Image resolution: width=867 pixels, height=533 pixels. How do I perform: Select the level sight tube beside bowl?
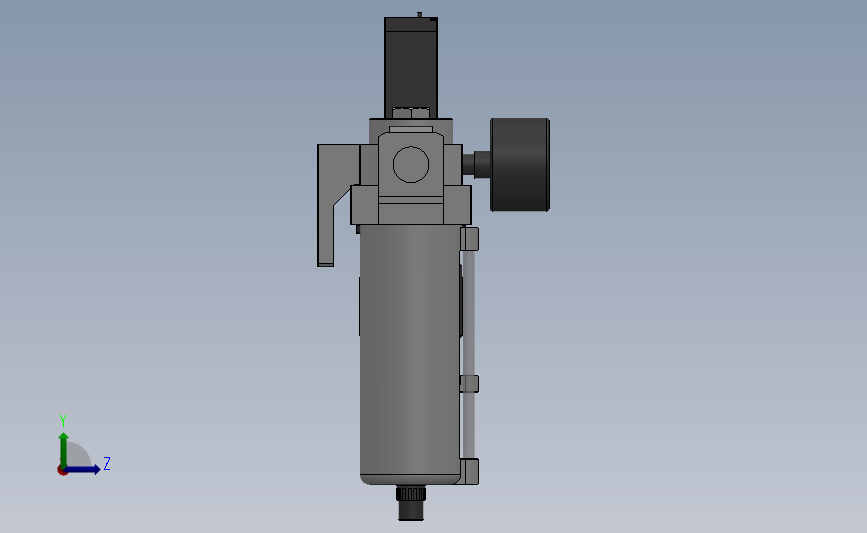coord(468,355)
